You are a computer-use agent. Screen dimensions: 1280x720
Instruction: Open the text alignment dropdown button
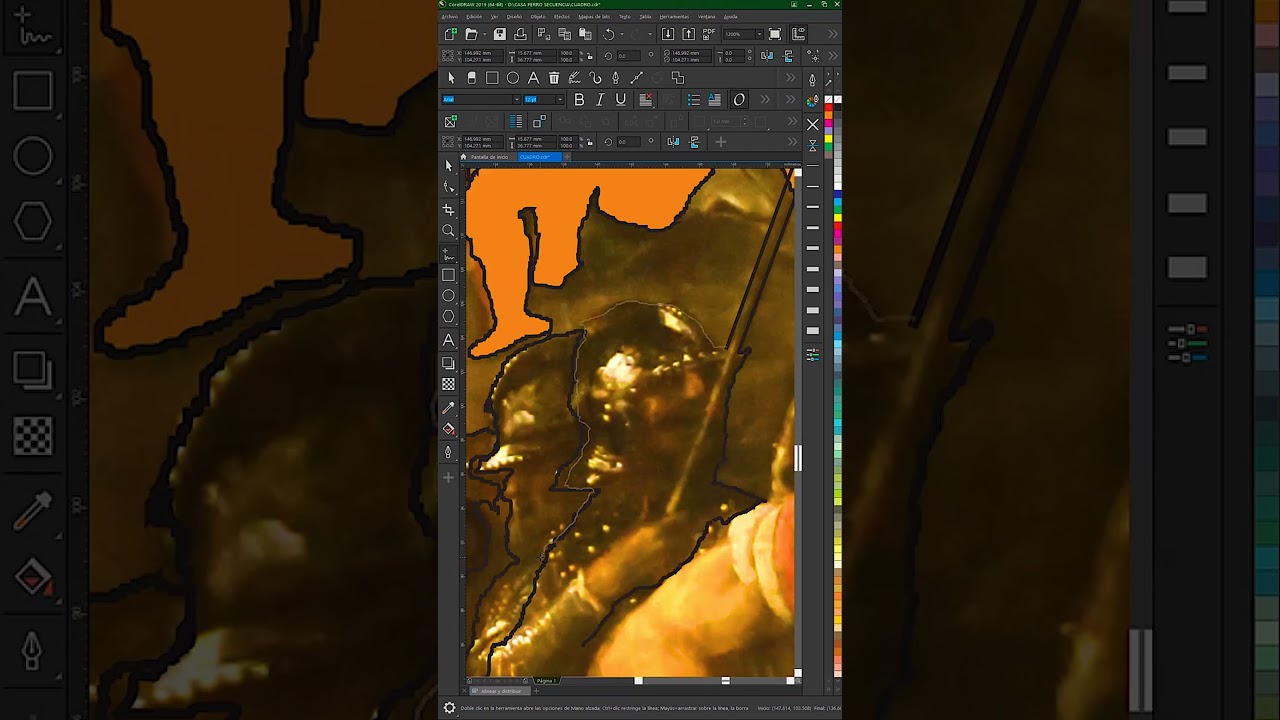click(646, 99)
